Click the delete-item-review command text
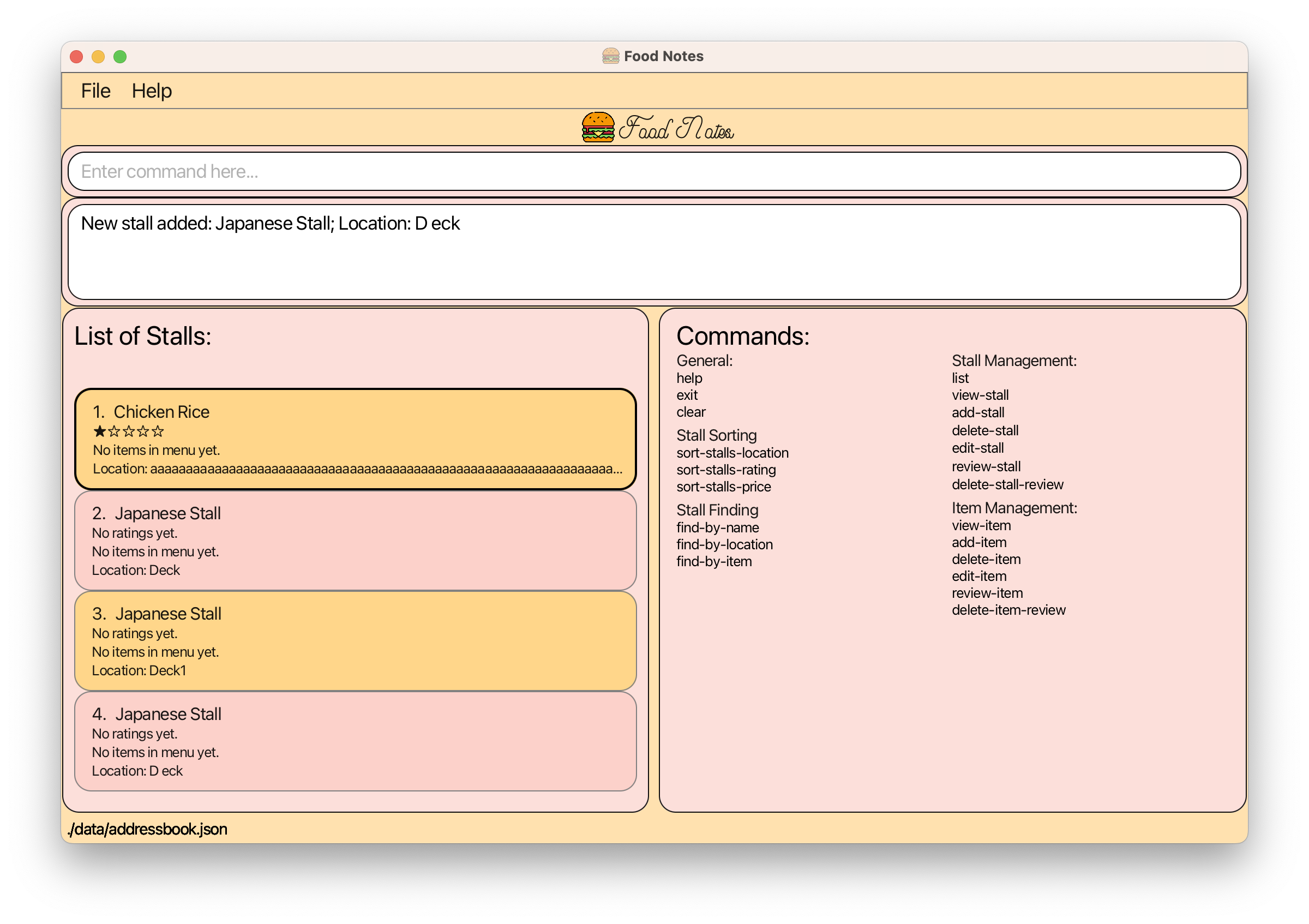The height and width of the screenshot is (924, 1309). (1008, 610)
